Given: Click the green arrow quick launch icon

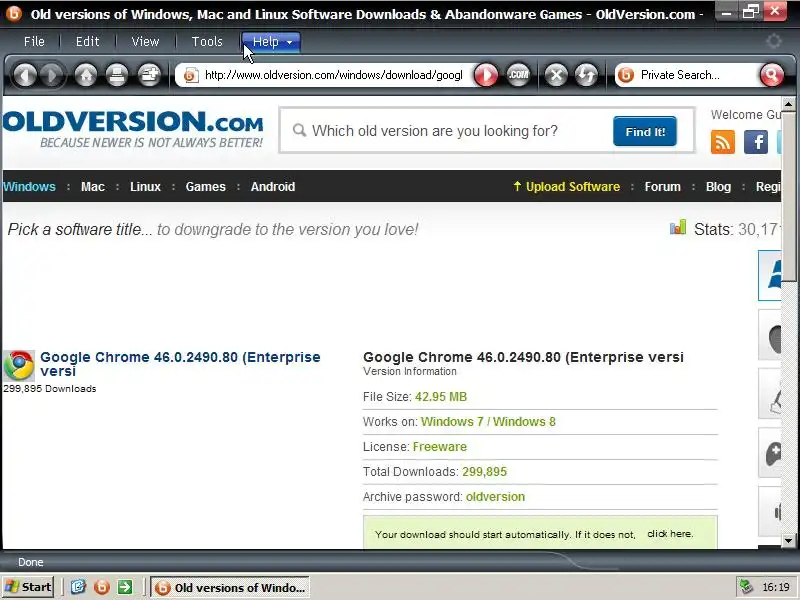Looking at the screenshot, I should pyautogui.click(x=125, y=587).
